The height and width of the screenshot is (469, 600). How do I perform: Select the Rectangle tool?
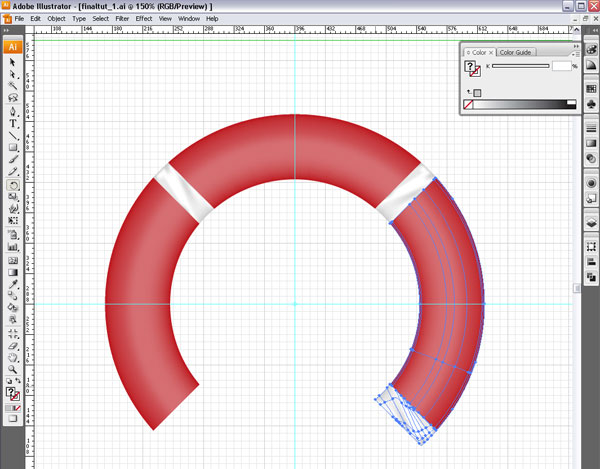(x=13, y=147)
